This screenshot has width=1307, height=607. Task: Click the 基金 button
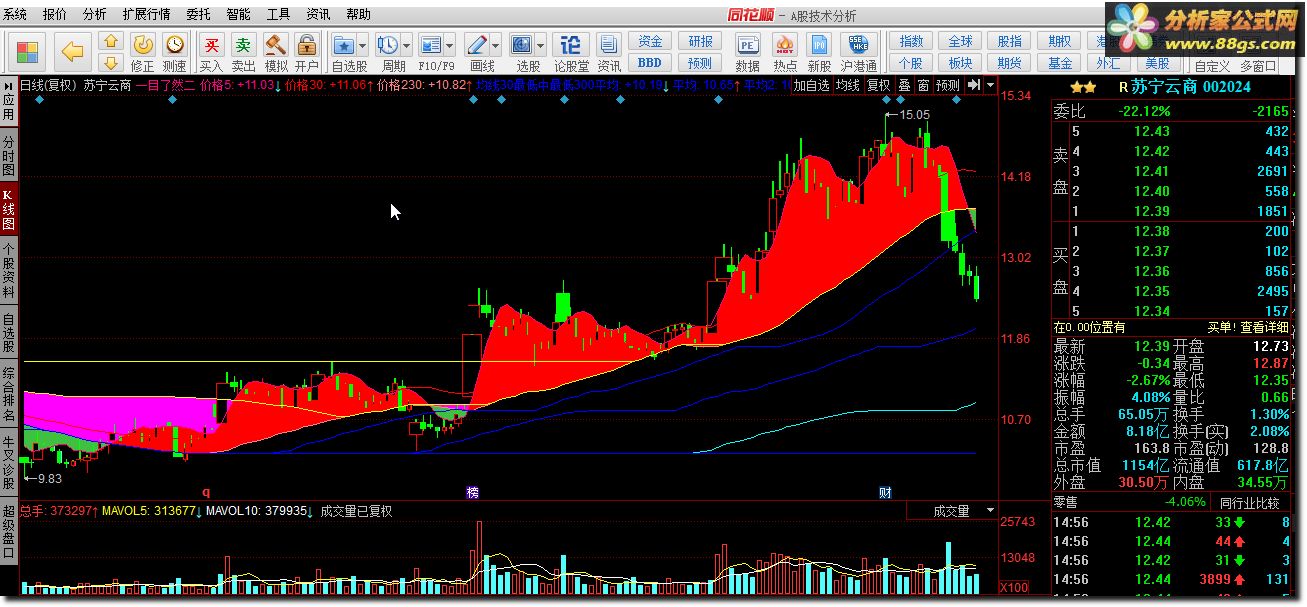tap(1060, 63)
